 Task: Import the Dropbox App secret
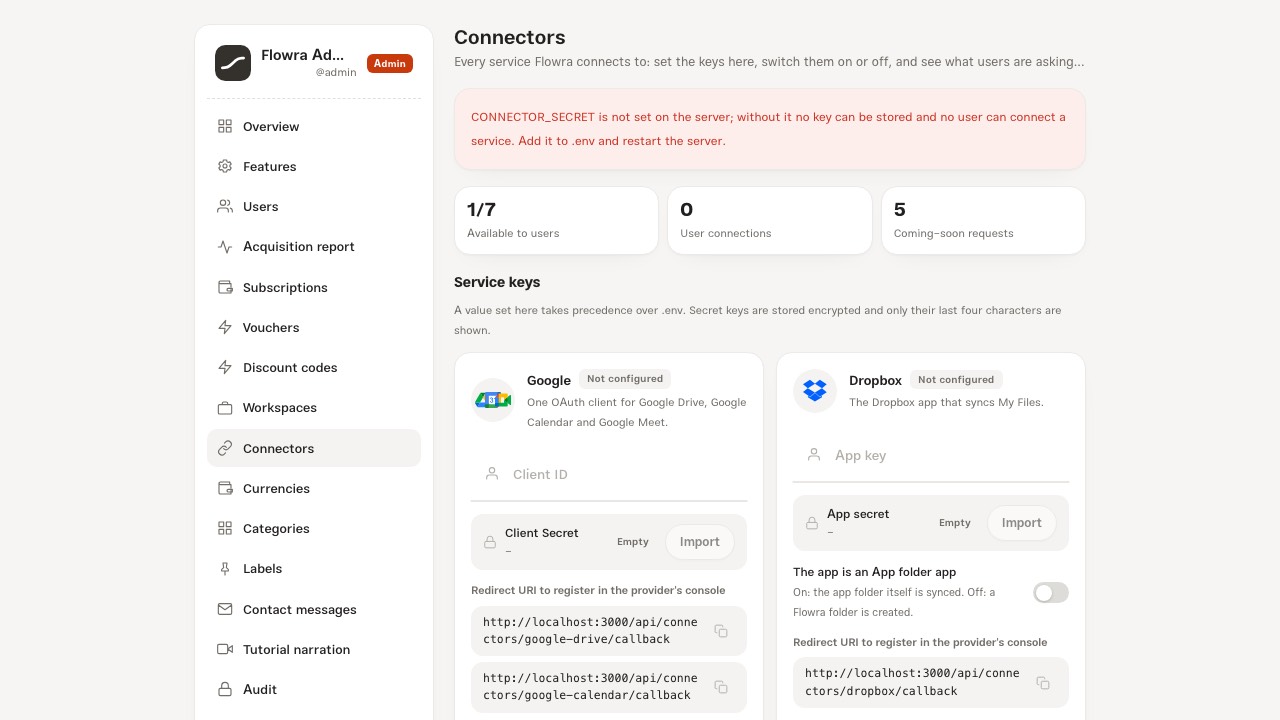[1022, 523]
